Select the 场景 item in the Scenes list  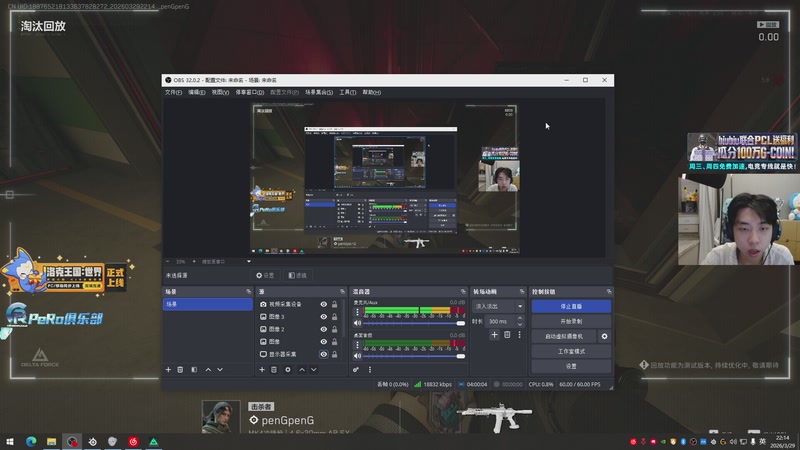point(207,304)
